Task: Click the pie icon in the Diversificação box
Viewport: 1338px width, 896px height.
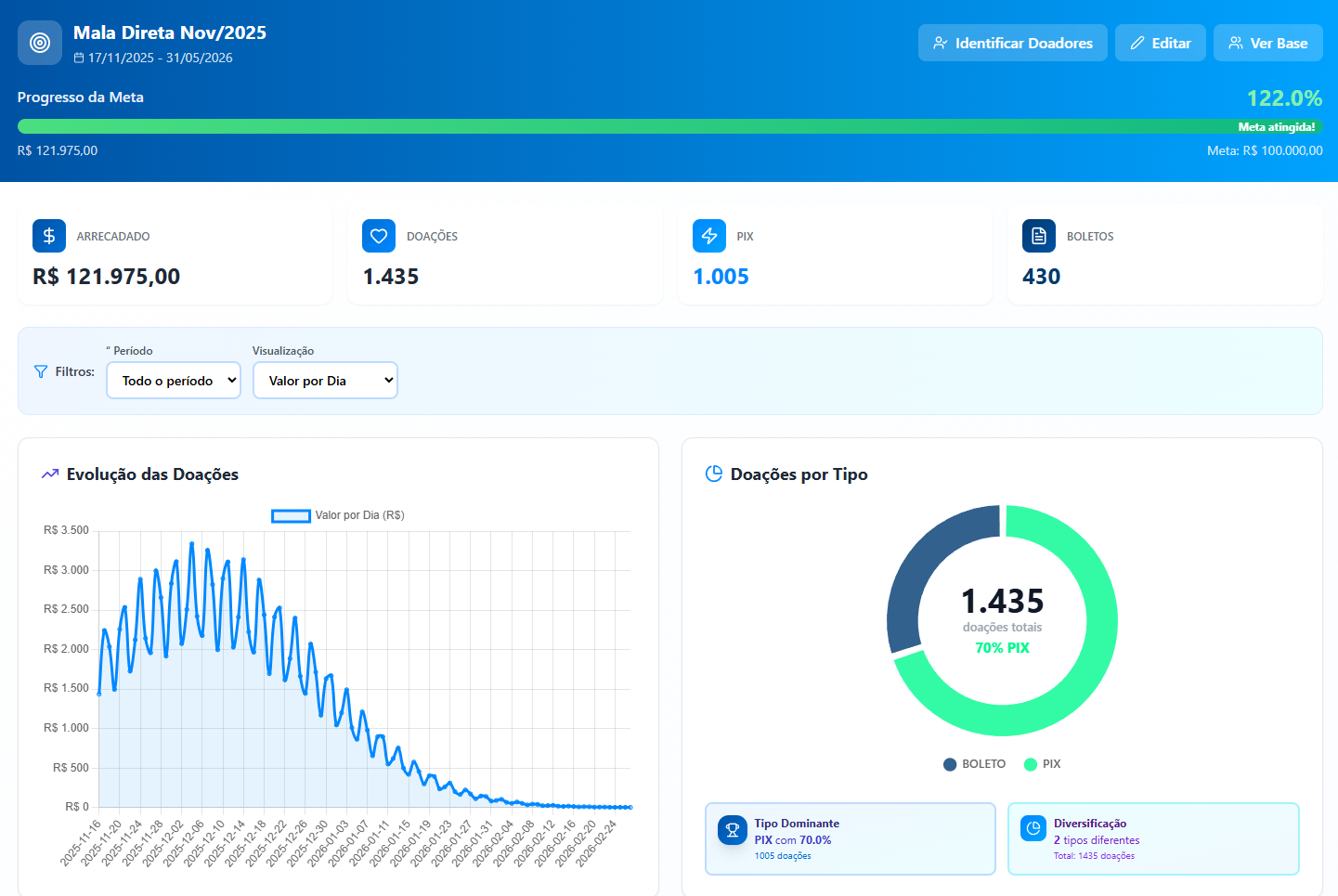Action: coord(1033,830)
